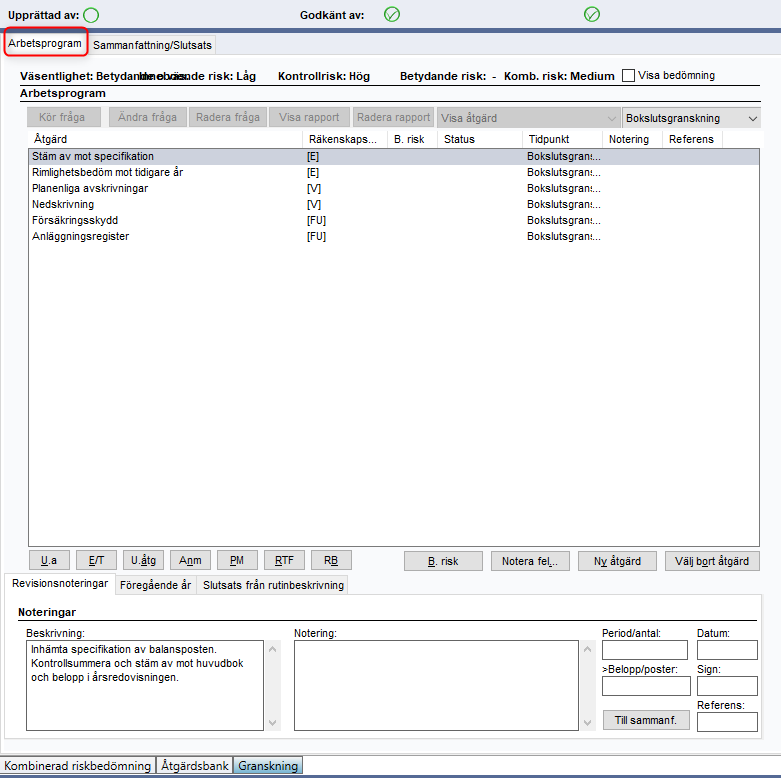Click the PM button
This screenshot has width=781, height=778.
[x=237, y=560]
